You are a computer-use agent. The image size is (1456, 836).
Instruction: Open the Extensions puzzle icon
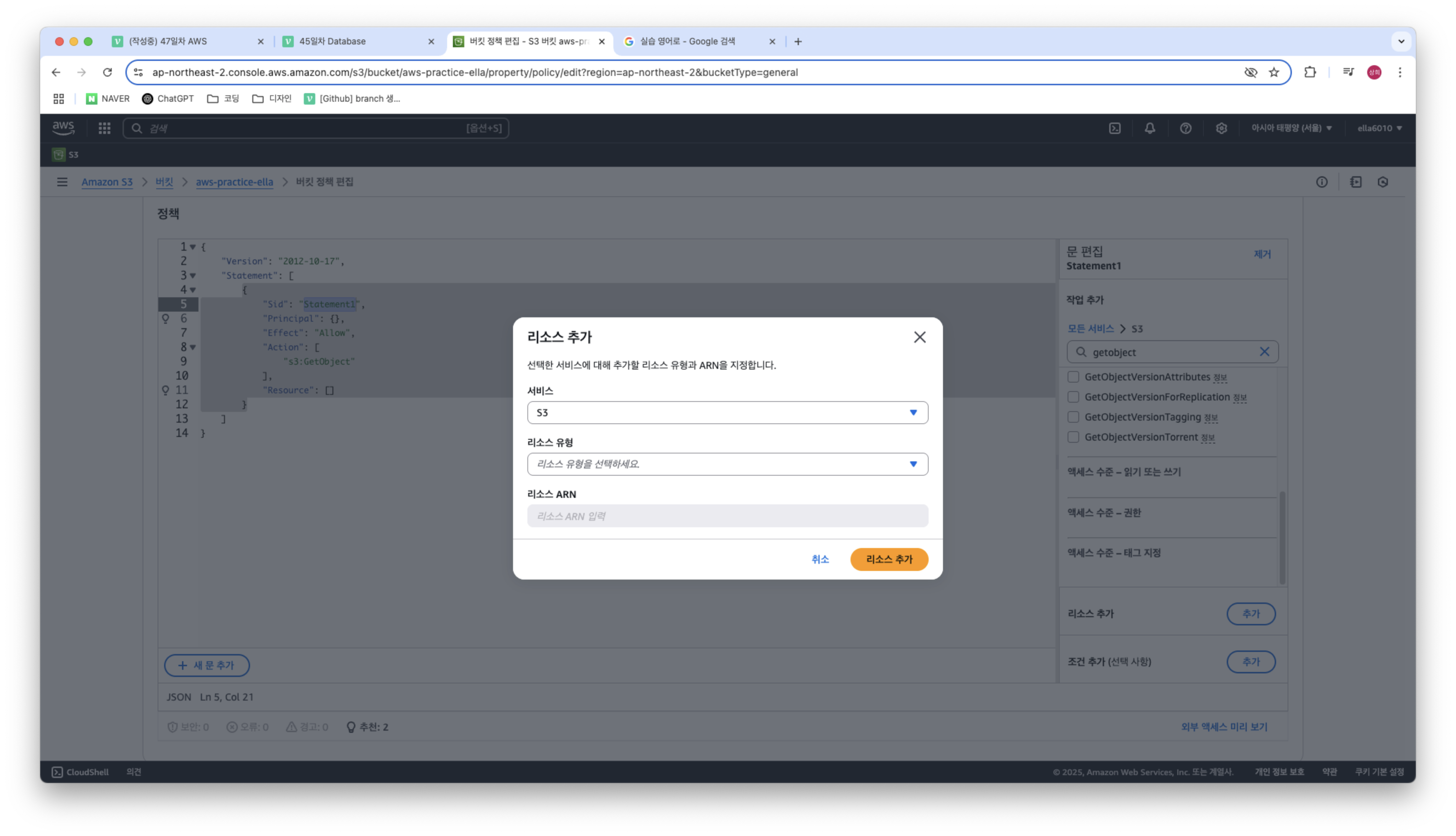pos(1309,72)
